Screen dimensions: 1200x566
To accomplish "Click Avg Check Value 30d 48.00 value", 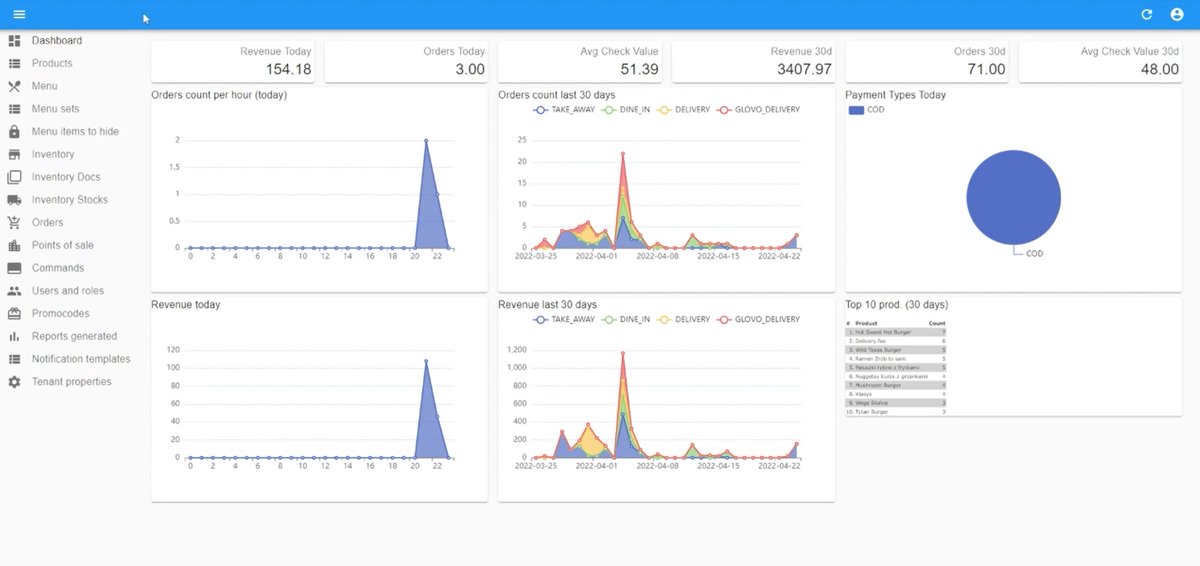I will coord(1160,69).
